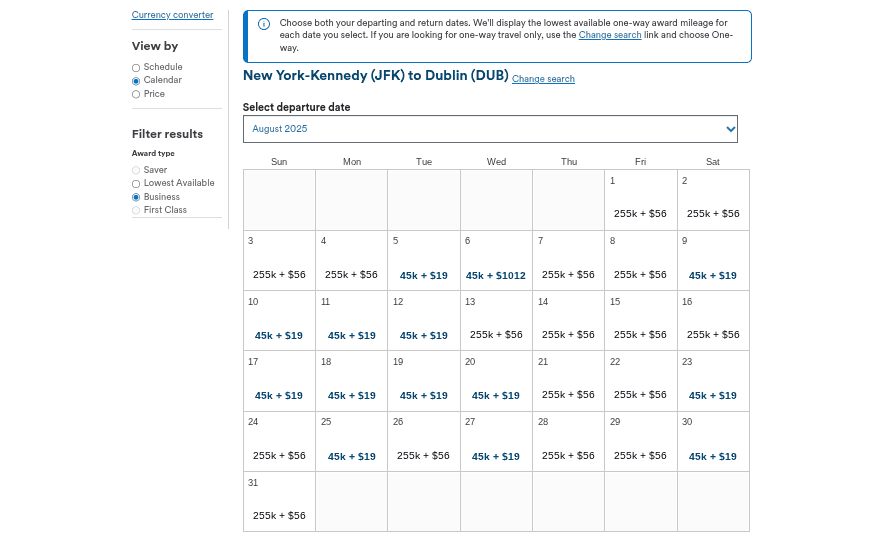Select the Business award type
The image size is (891, 546).
136,197
